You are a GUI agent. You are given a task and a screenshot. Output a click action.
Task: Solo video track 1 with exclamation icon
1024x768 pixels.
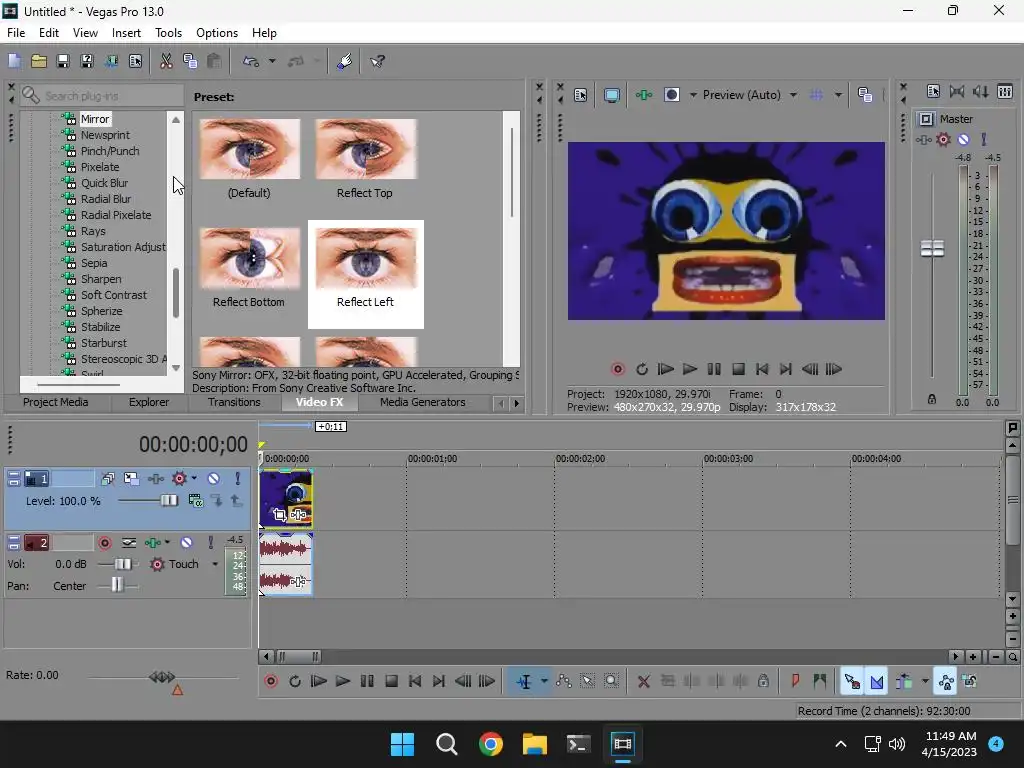point(237,479)
